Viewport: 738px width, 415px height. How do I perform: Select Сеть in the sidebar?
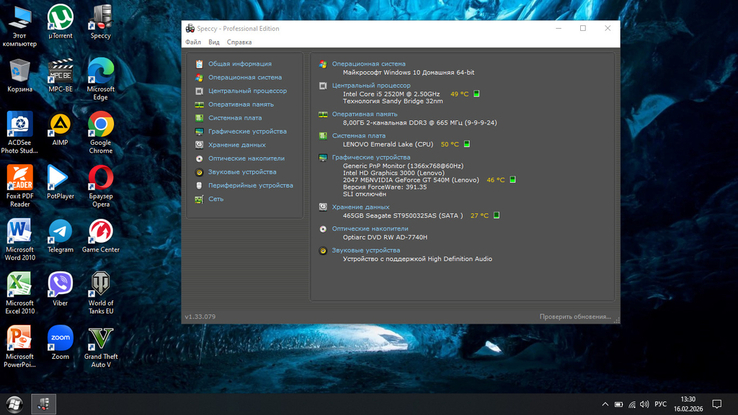216,199
